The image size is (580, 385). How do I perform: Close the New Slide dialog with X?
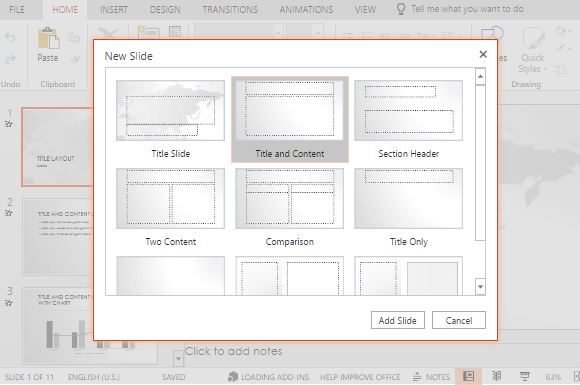point(483,54)
